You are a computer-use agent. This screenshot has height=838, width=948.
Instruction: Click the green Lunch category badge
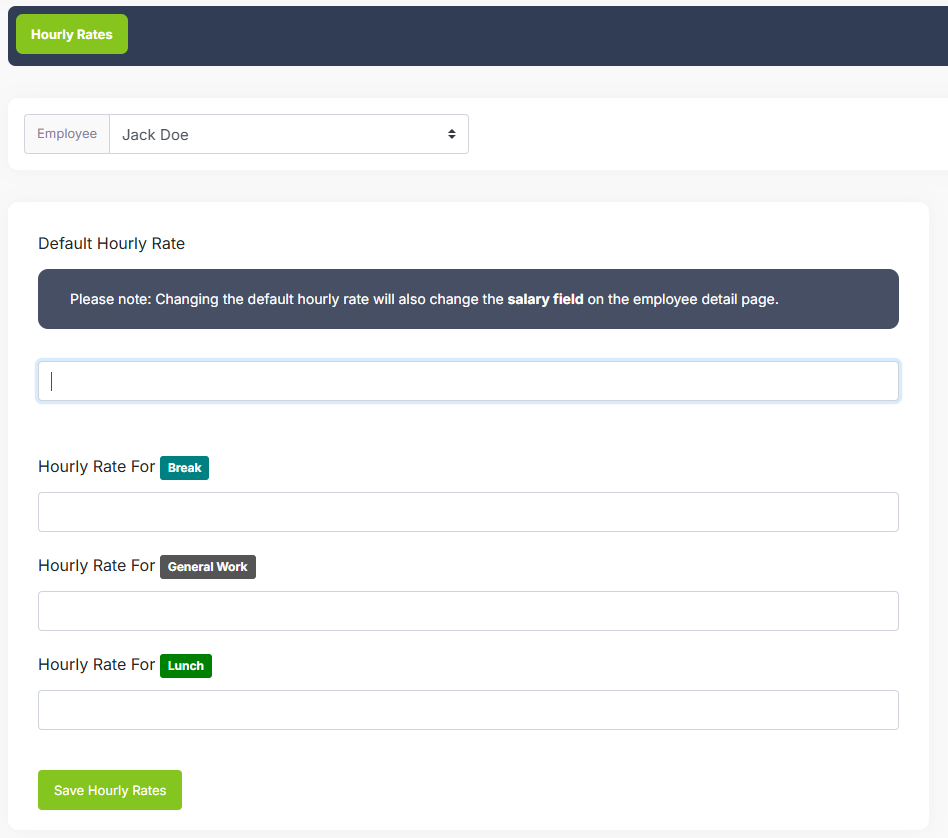185,665
